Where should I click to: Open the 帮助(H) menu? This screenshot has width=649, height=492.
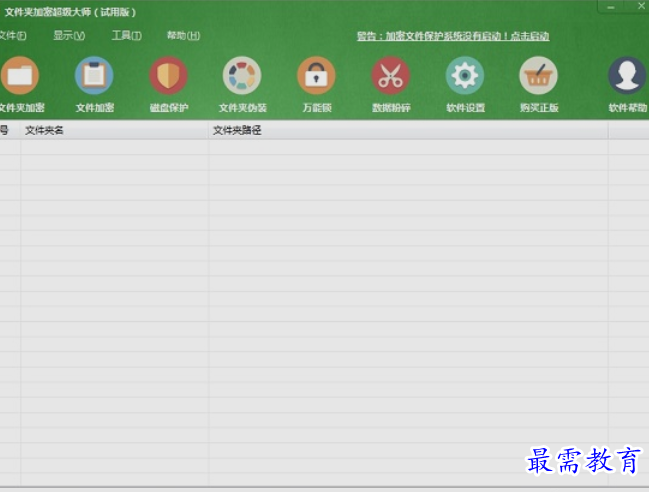183,36
